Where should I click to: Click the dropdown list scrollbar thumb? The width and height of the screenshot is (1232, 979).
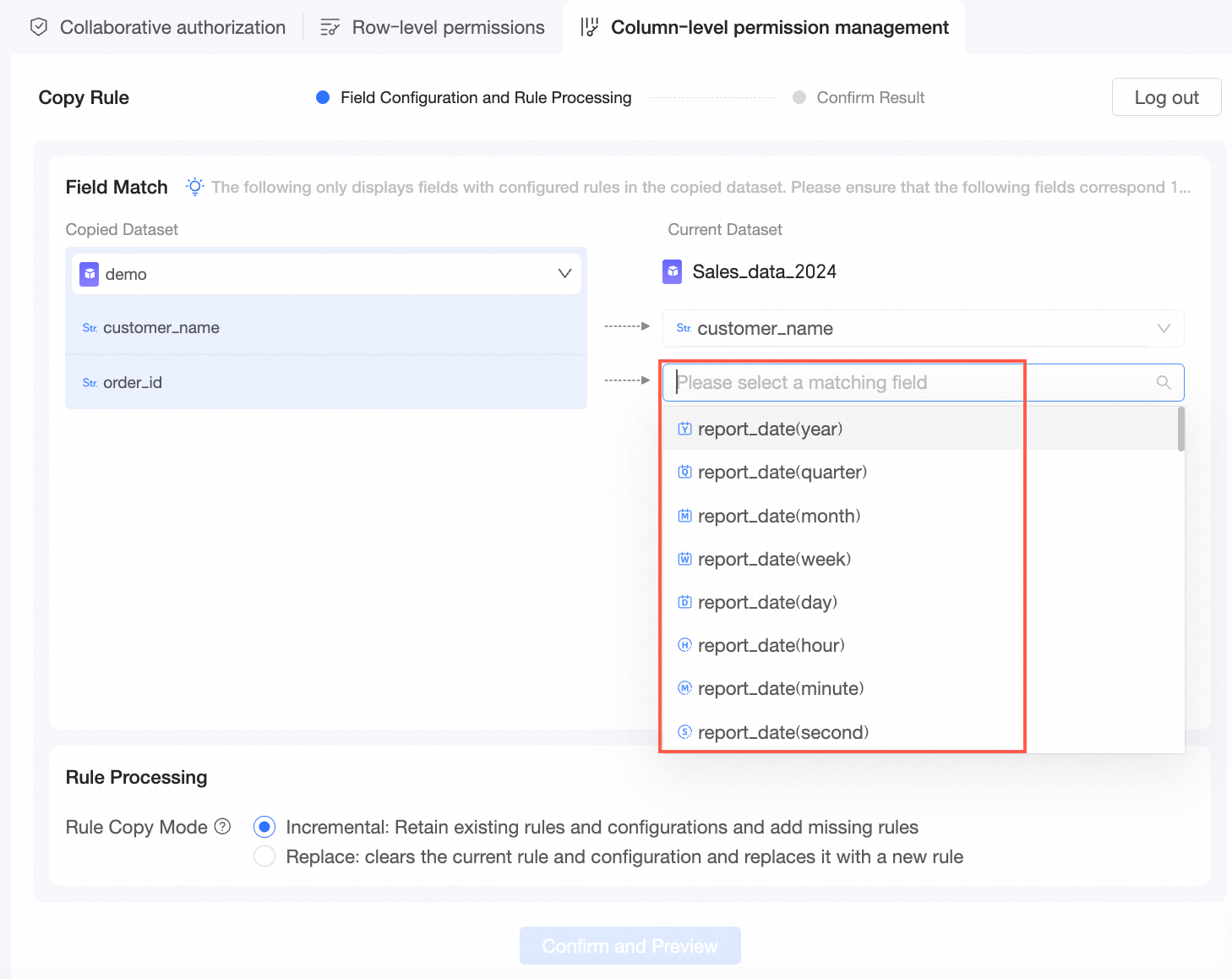[1180, 429]
